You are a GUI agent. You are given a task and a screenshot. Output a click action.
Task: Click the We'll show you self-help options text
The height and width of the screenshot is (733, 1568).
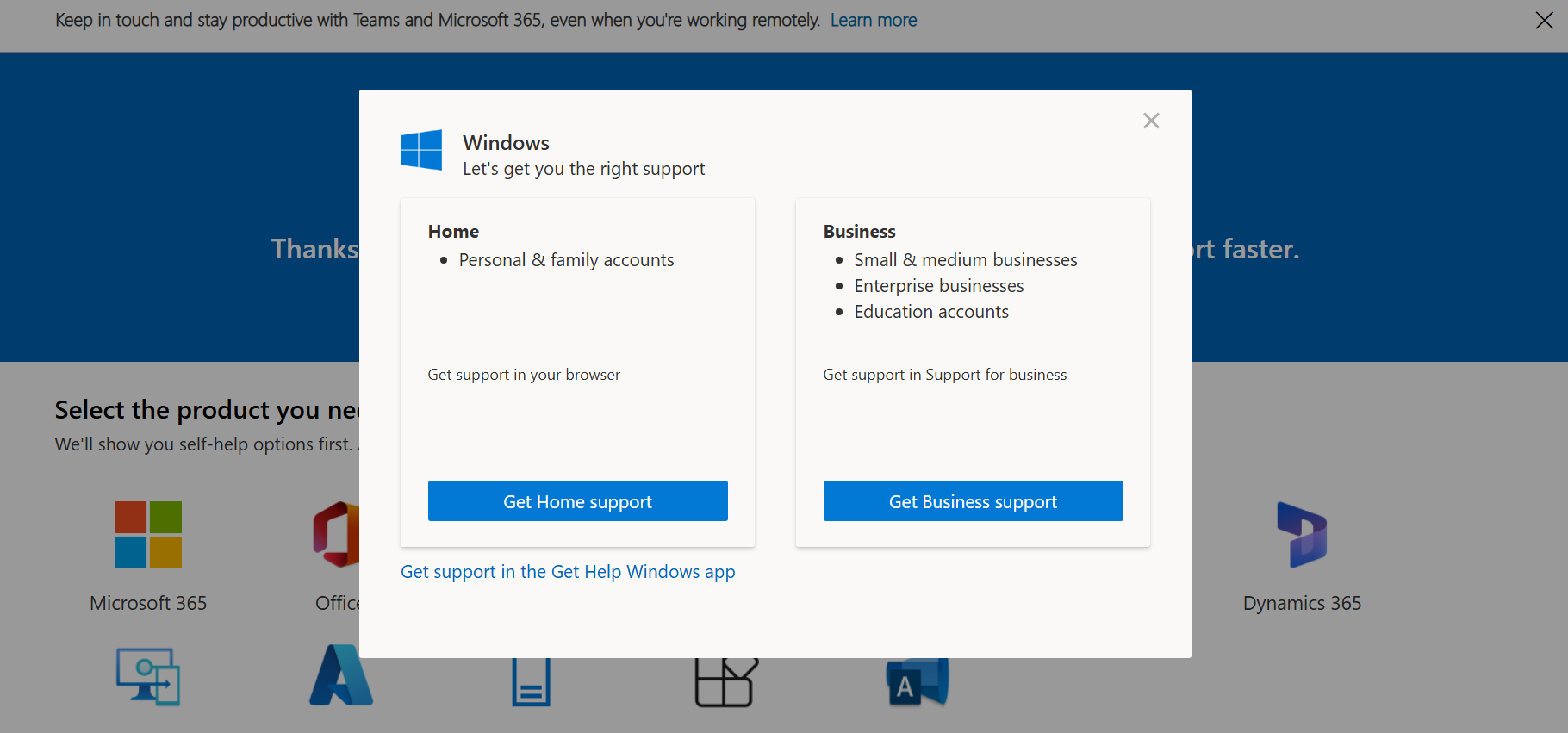coord(207,444)
